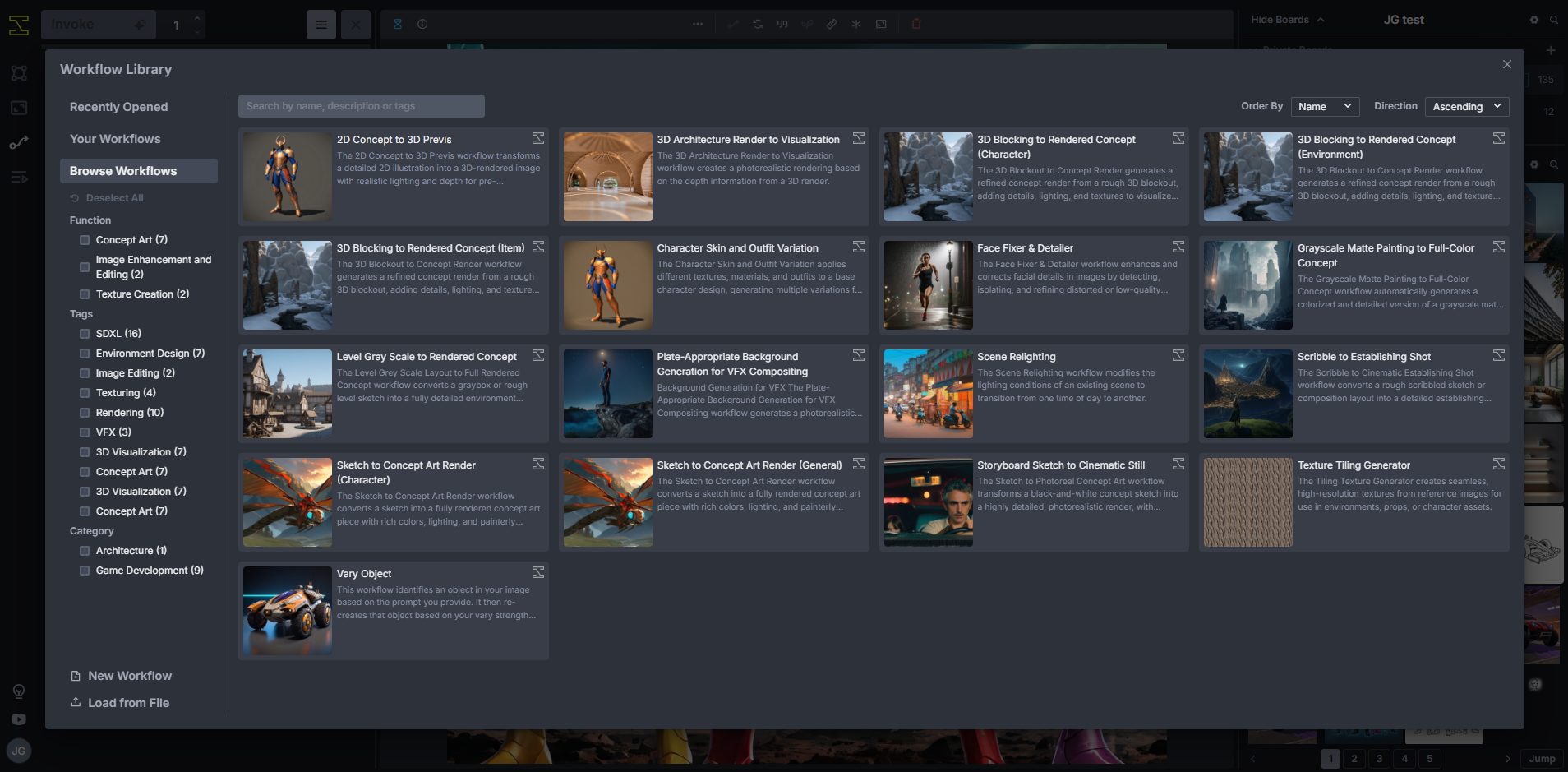This screenshot has height=772, width=1568.
Task: Go to gallery page 2
Action: (x=1354, y=759)
